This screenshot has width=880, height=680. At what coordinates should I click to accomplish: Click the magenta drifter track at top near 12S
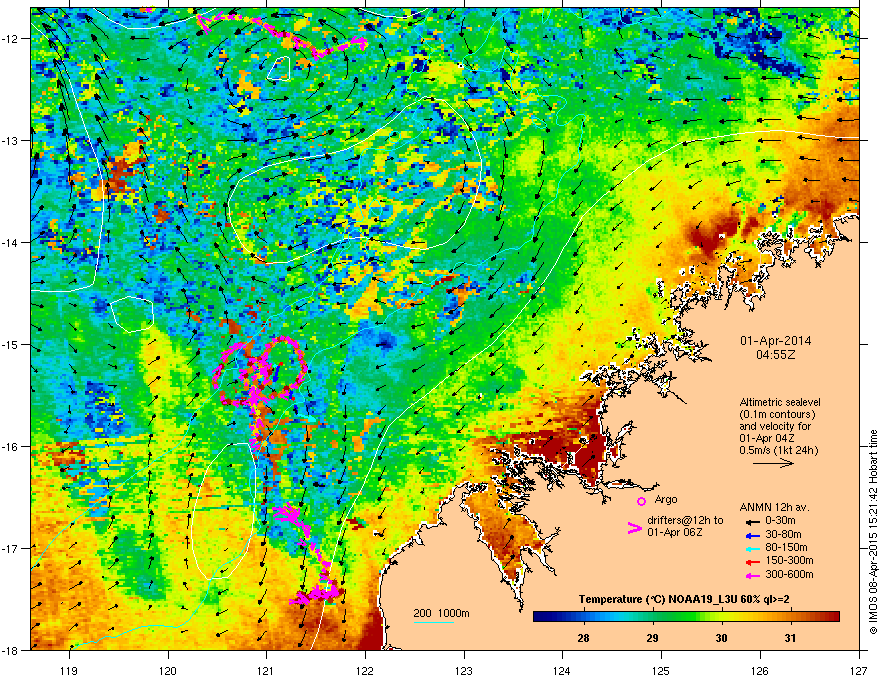click(281, 34)
